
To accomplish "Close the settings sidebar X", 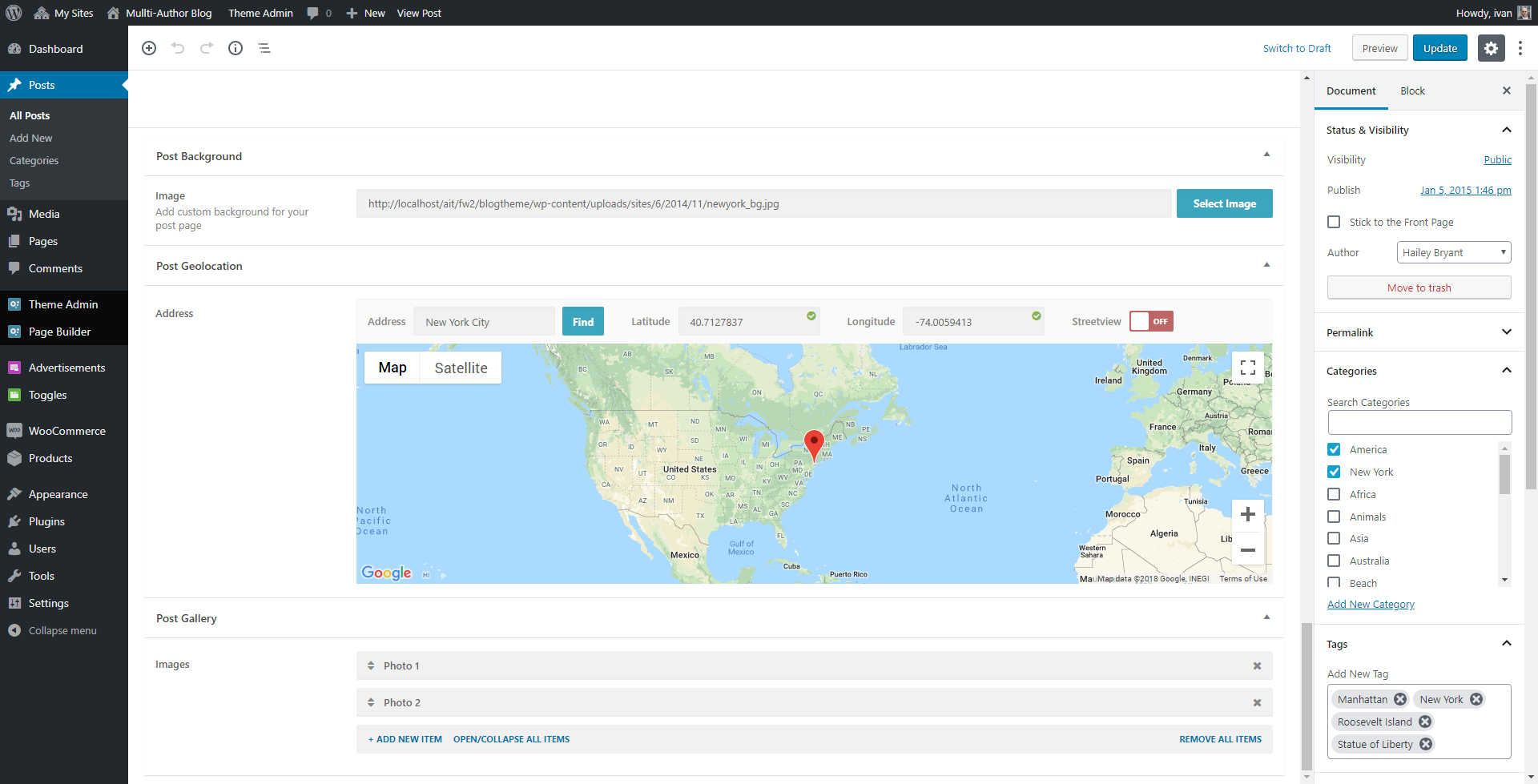I will [1507, 90].
